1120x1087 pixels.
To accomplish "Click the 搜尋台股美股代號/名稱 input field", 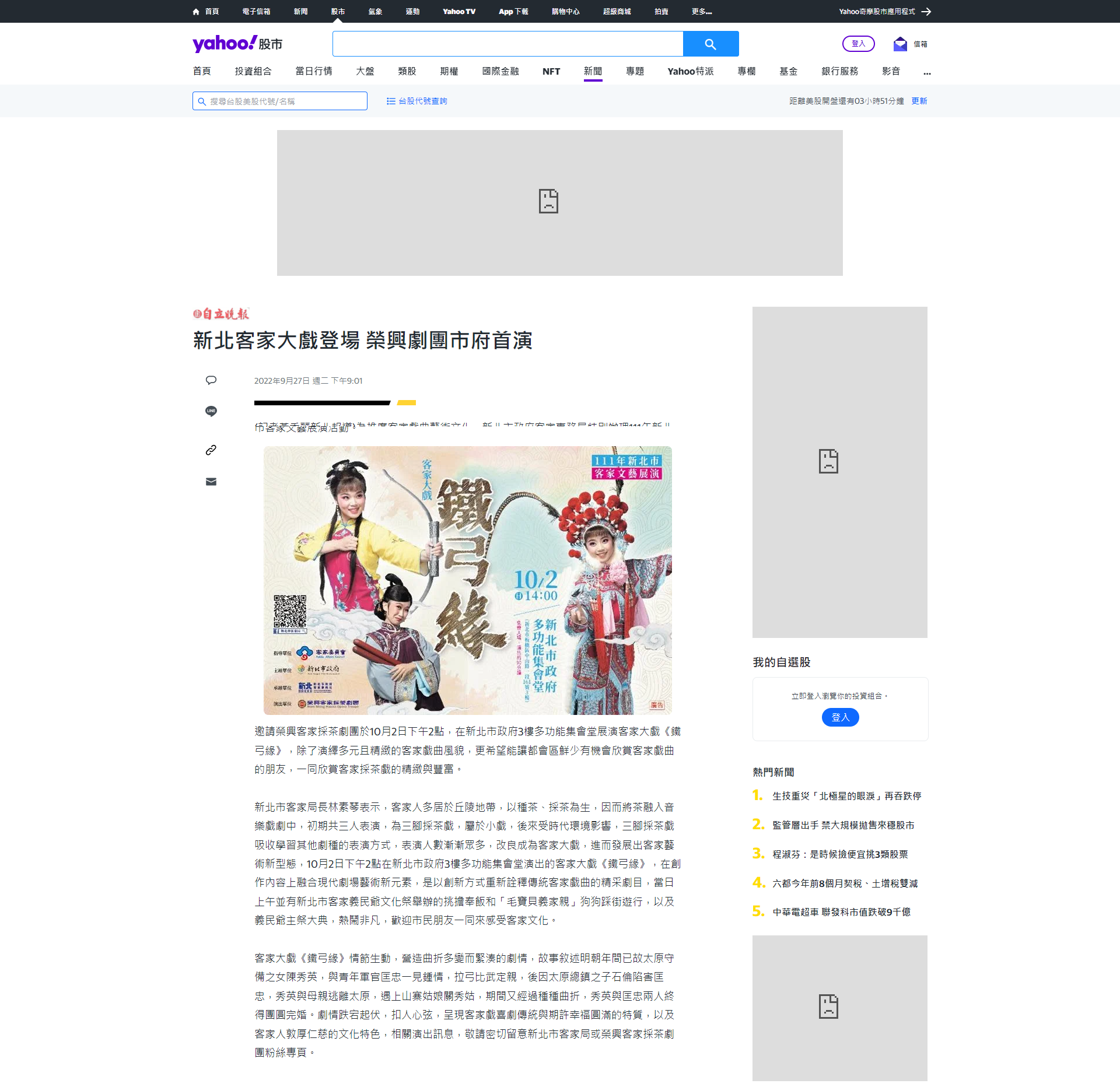I will [x=280, y=101].
